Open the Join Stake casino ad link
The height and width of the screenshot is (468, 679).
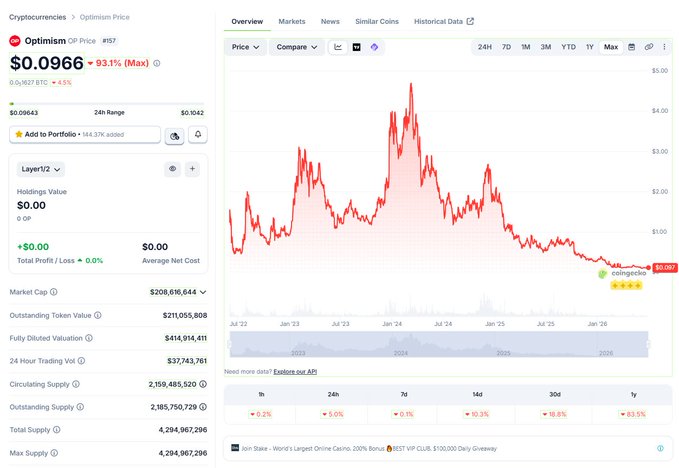pyautogui.click(x=369, y=449)
